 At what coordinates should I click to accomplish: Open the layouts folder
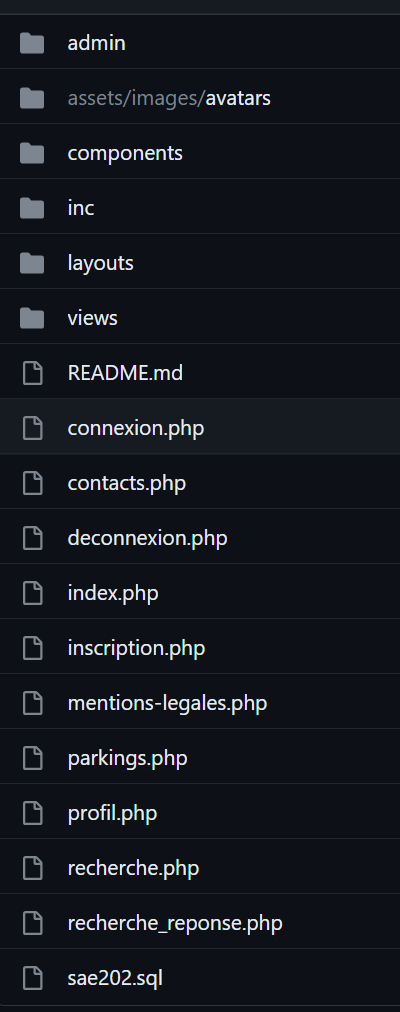point(100,263)
